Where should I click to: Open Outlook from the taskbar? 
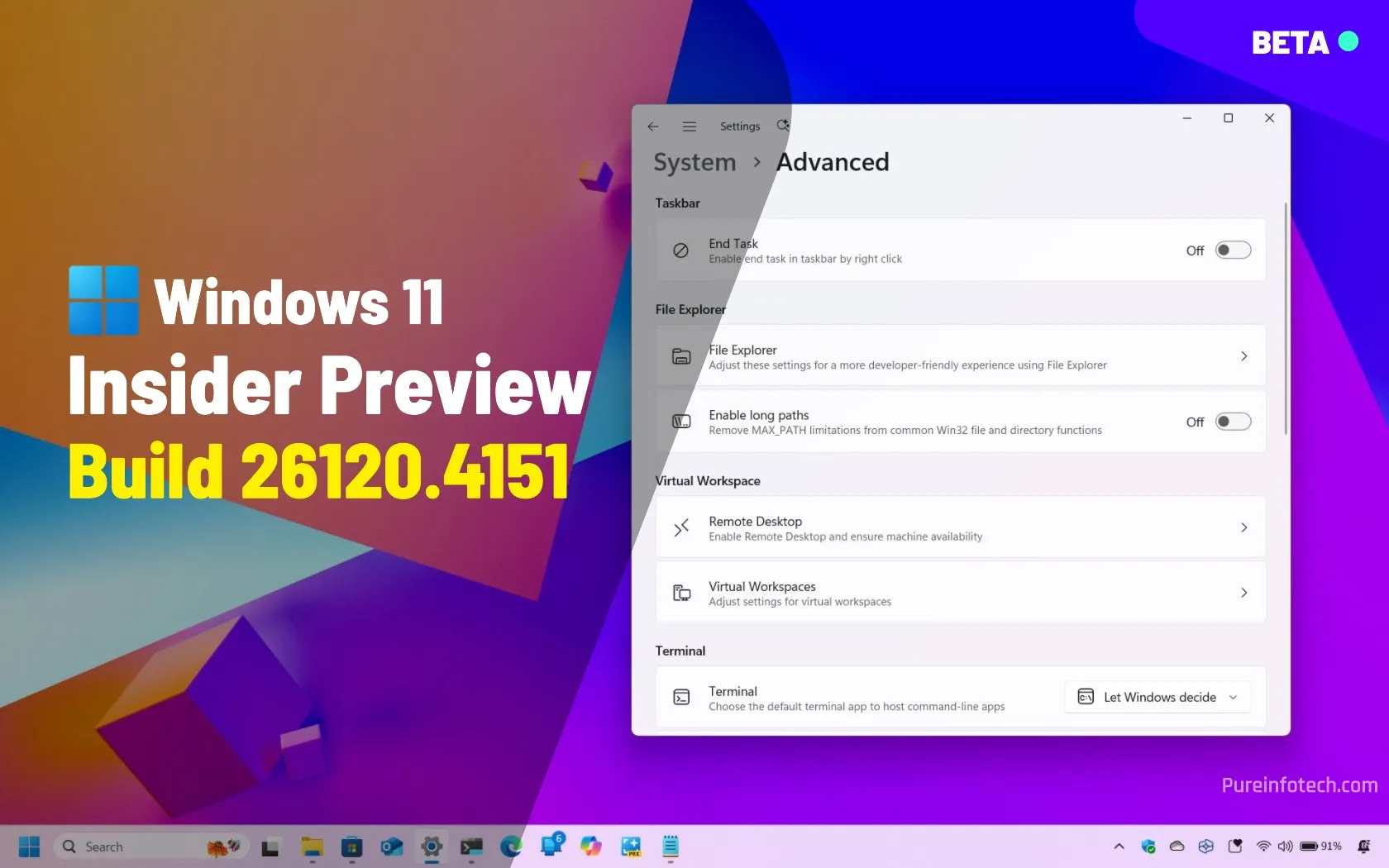tap(392, 847)
